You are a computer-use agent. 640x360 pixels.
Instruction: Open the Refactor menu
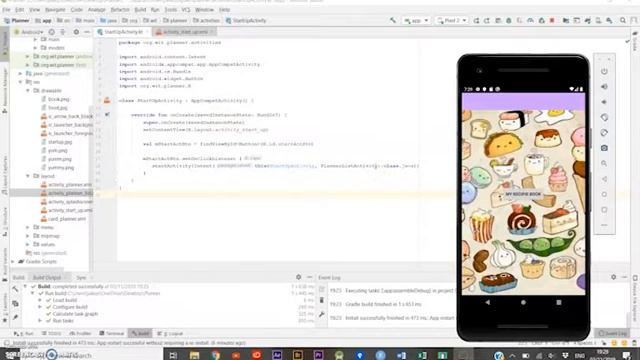pyautogui.click(x=120, y=9)
